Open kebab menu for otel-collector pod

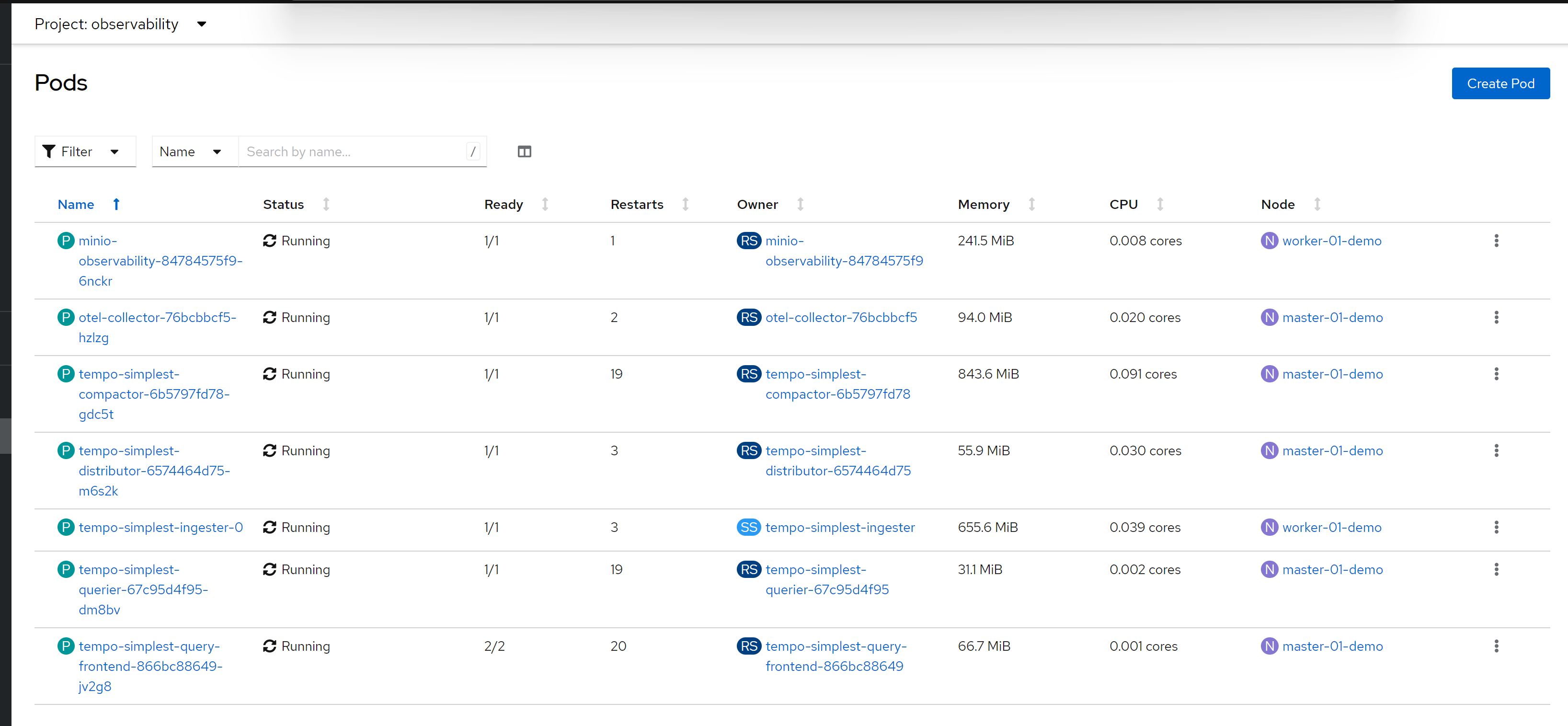(x=1496, y=317)
